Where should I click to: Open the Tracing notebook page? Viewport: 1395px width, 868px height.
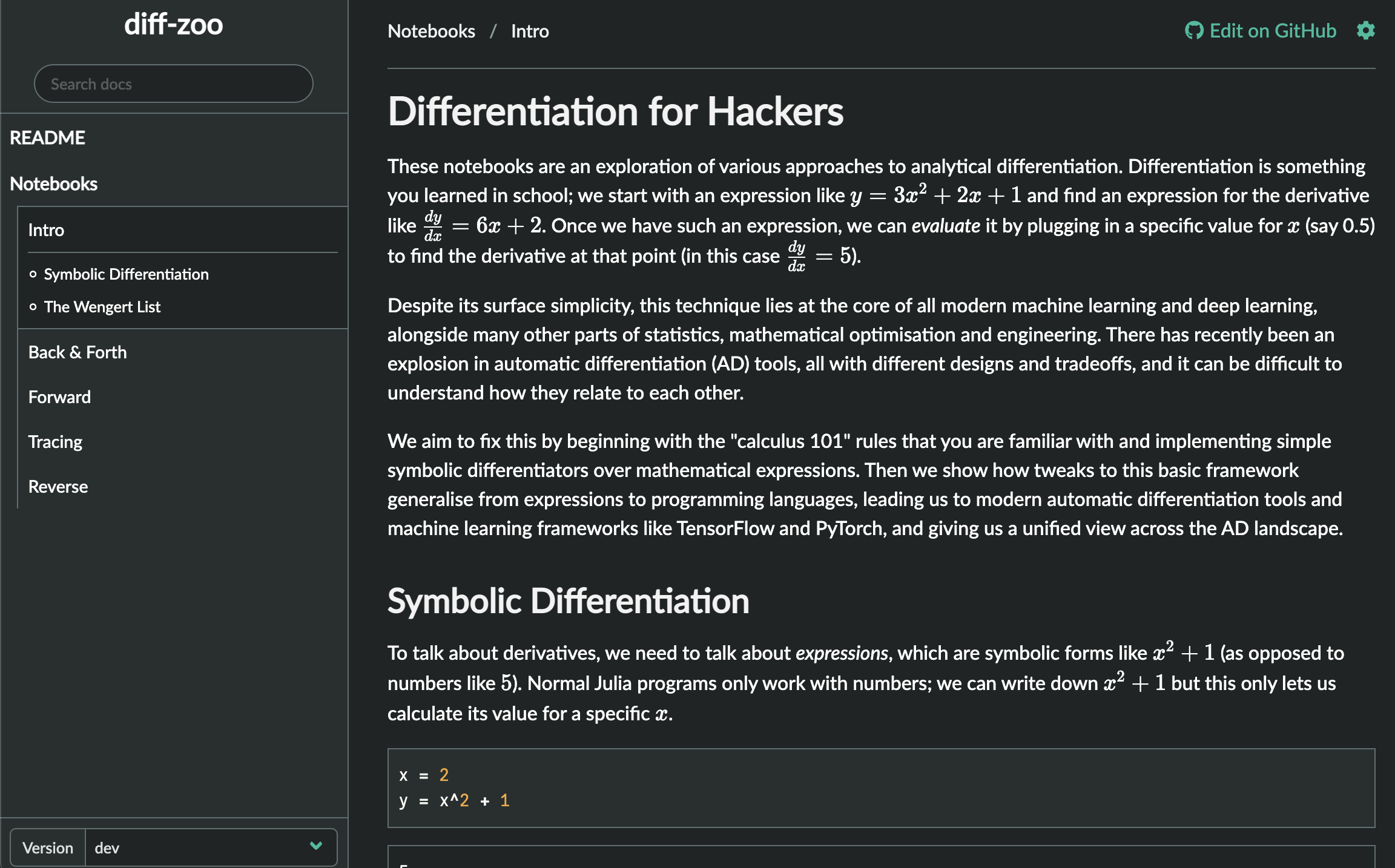[x=55, y=442]
